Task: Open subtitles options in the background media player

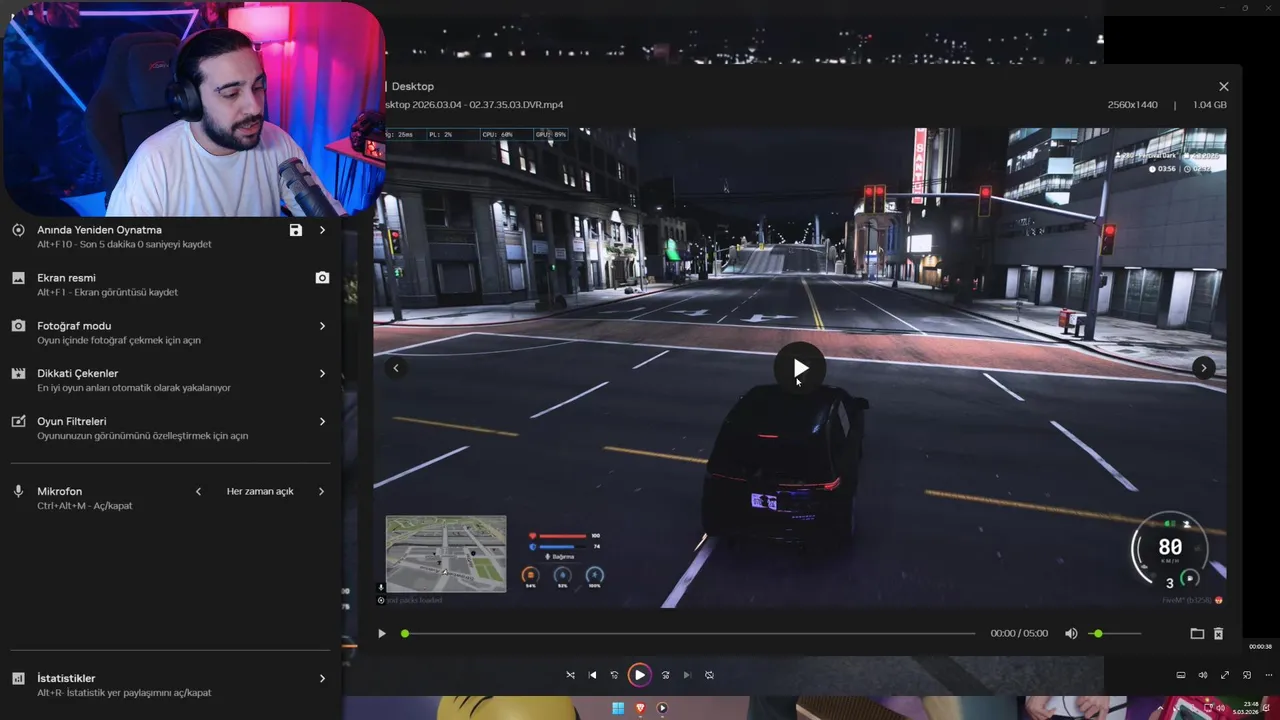Action: [1180, 675]
